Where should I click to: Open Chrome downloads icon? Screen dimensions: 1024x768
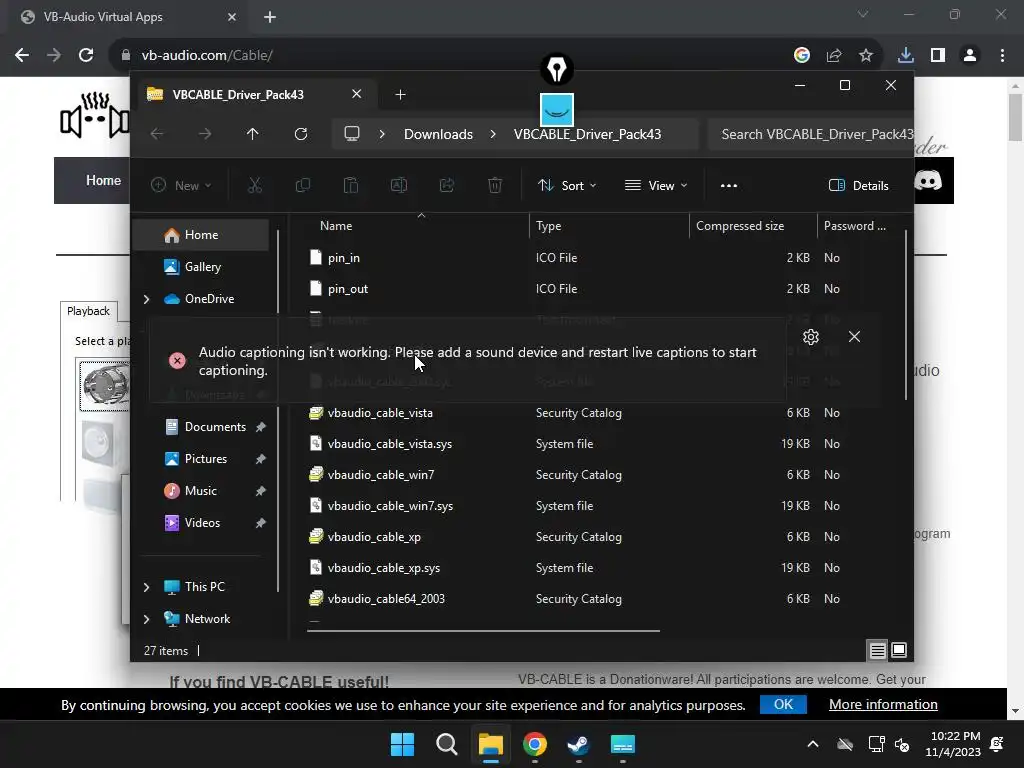click(906, 56)
